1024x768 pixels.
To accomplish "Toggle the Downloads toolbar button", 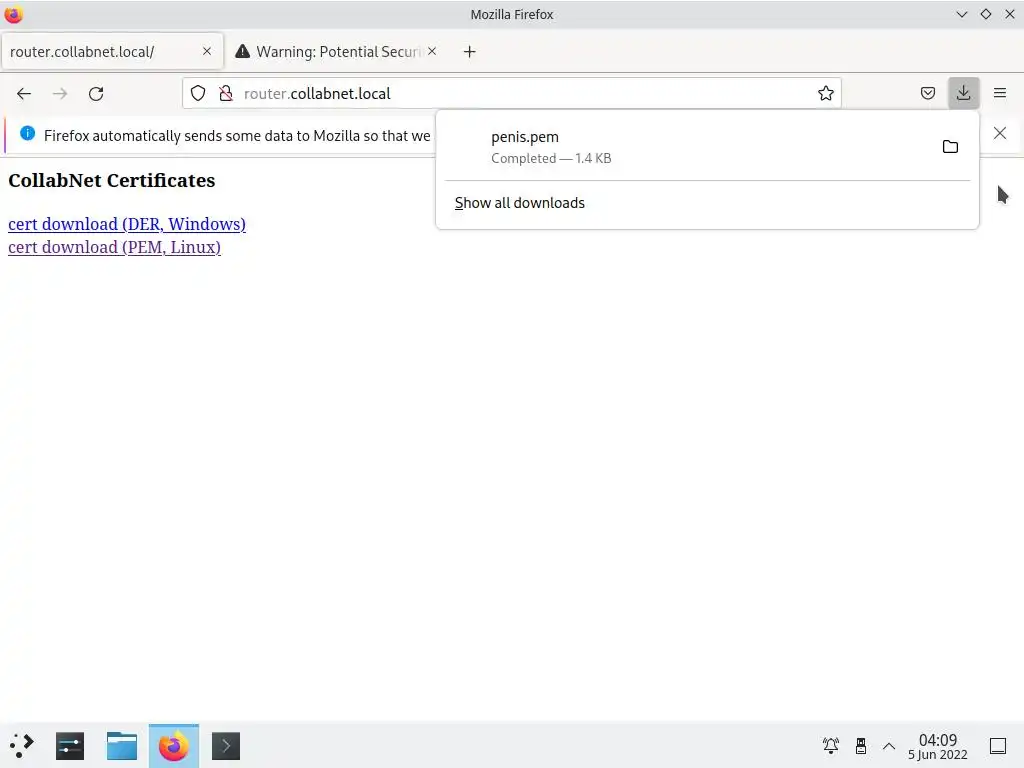I will tap(963, 93).
